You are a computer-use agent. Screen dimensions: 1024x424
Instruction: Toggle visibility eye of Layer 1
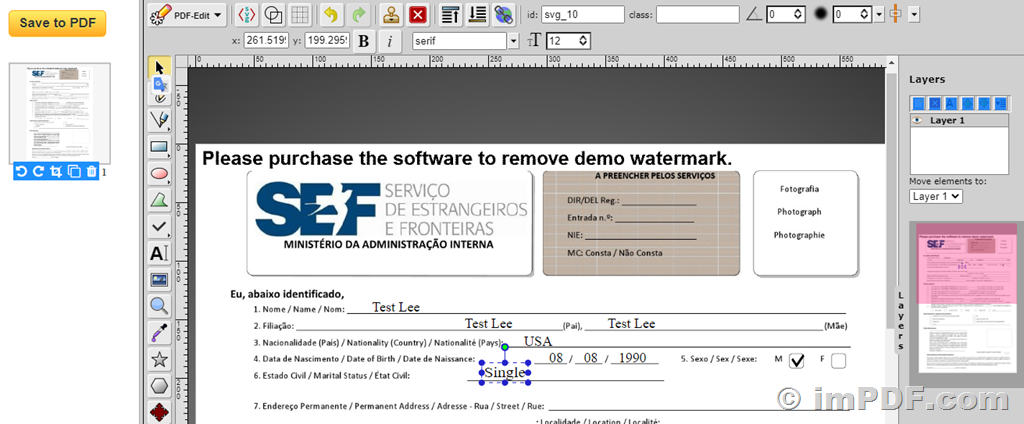click(x=918, y=120)
